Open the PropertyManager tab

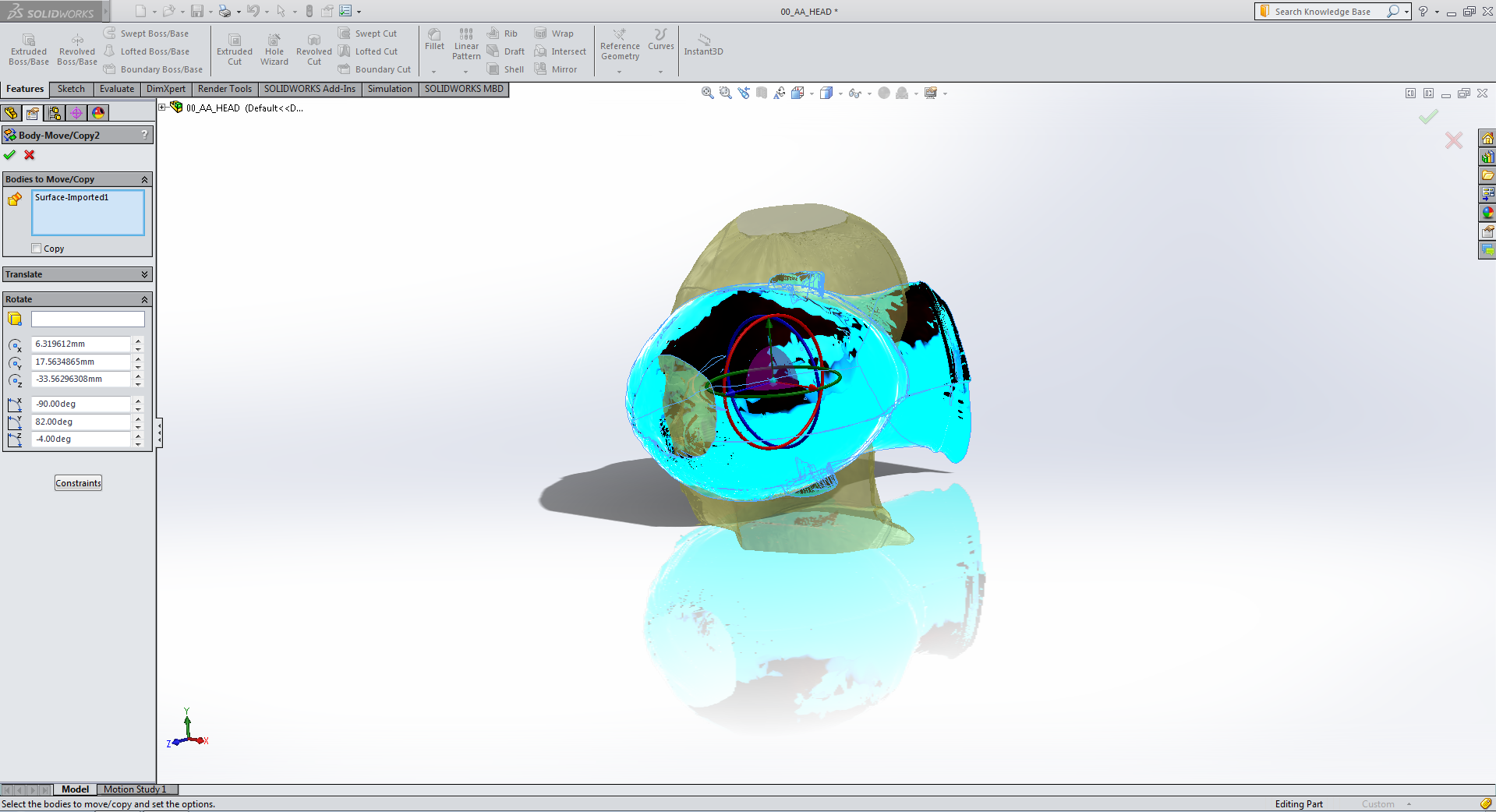pos(33,113)
